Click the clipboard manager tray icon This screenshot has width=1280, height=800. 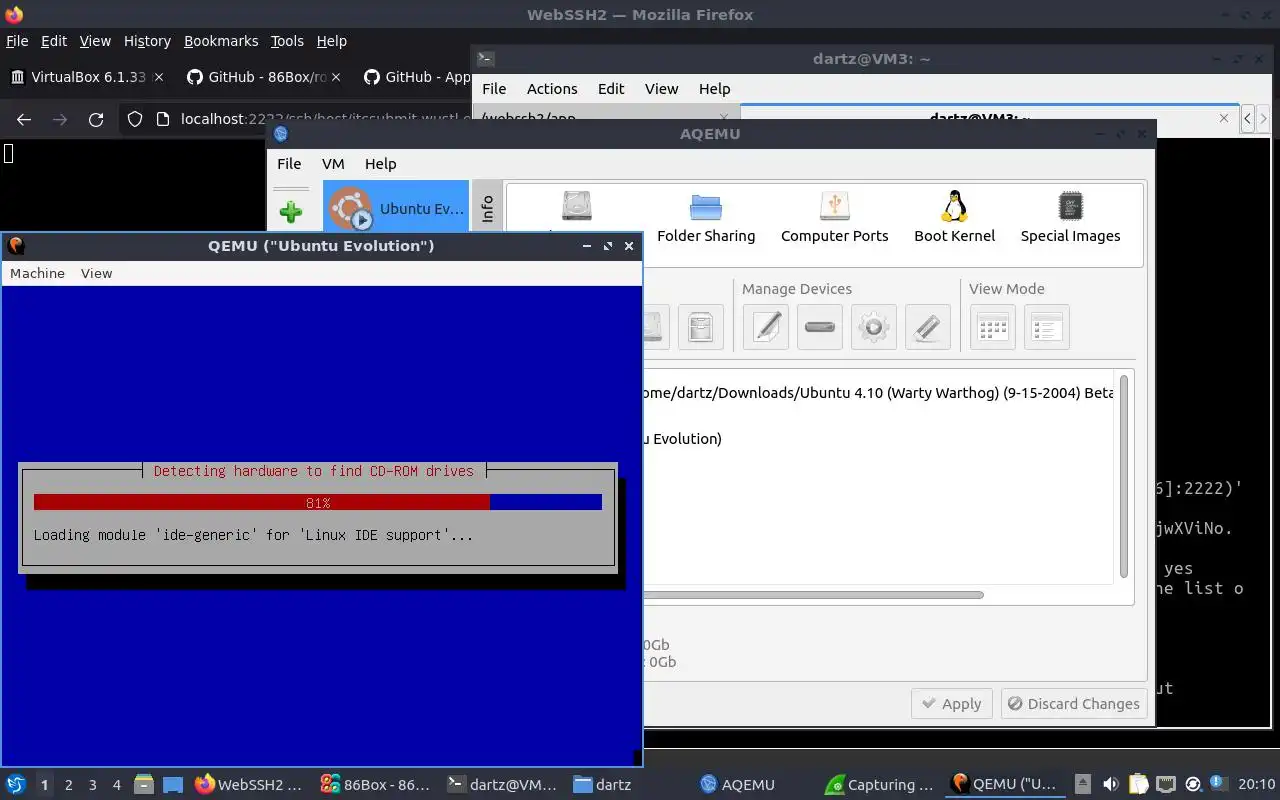click(x=1138, y=784)
